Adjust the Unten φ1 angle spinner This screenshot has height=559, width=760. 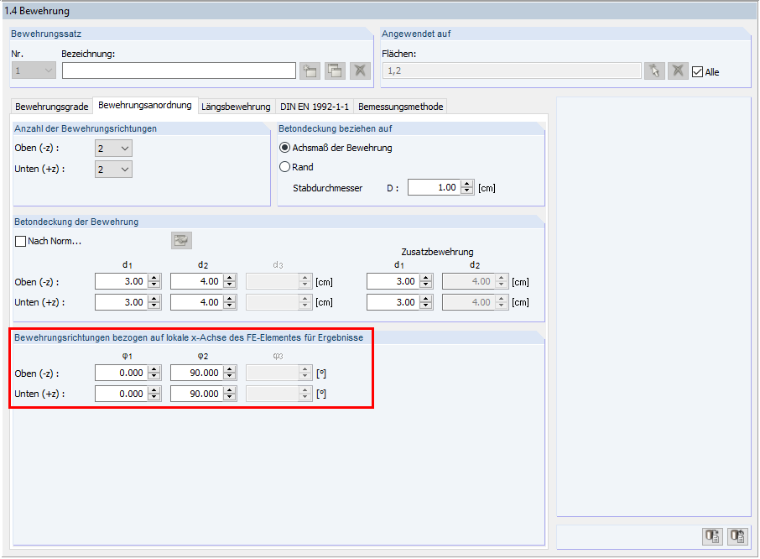tap(155, 394)
